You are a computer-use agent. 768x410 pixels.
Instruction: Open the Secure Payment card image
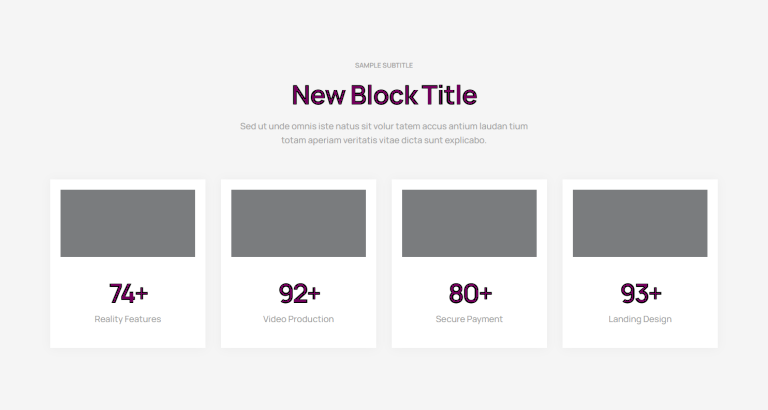click(x=469, y=223)
